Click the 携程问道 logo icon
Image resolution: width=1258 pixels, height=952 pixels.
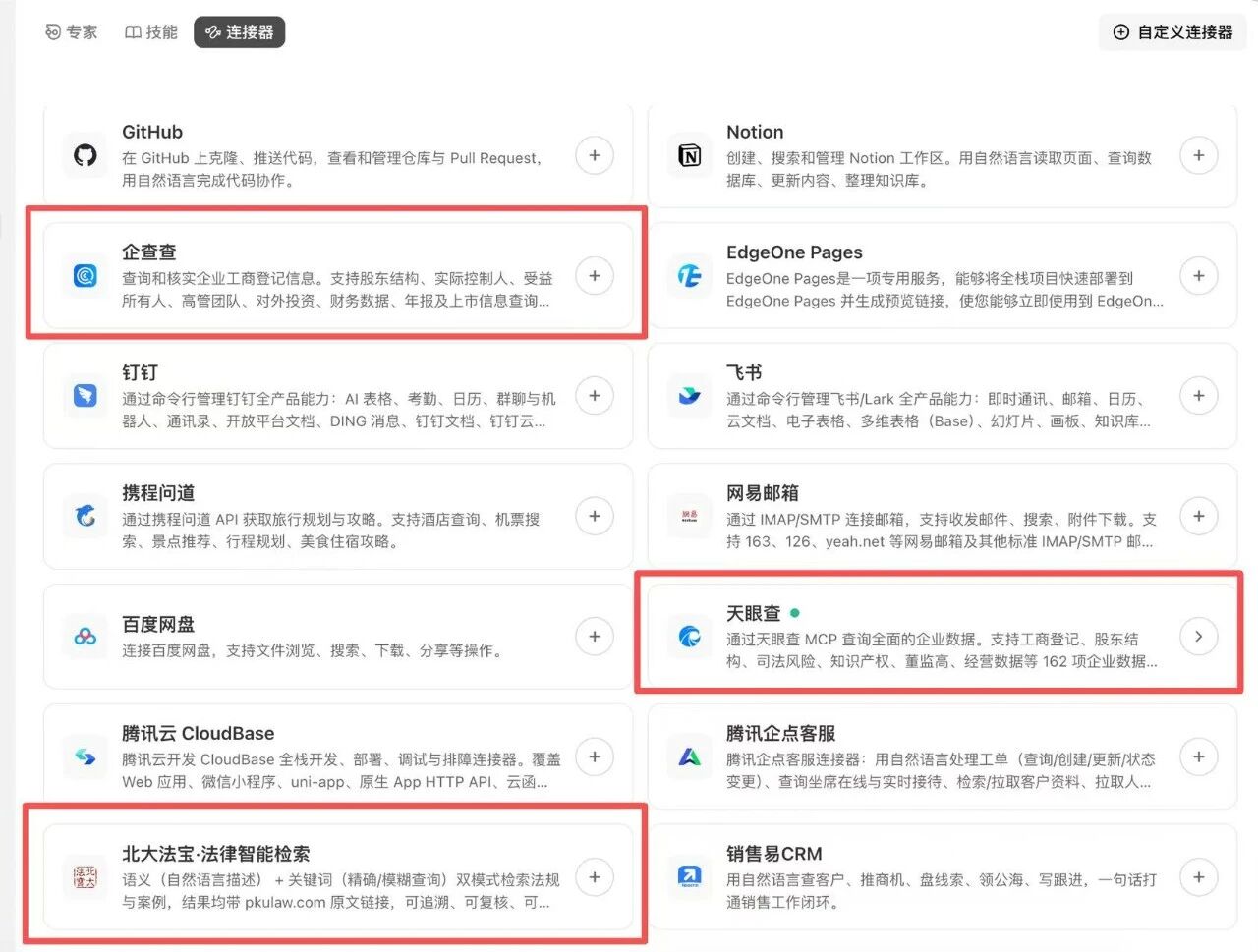pyautogui.click(x=86, y=516)
